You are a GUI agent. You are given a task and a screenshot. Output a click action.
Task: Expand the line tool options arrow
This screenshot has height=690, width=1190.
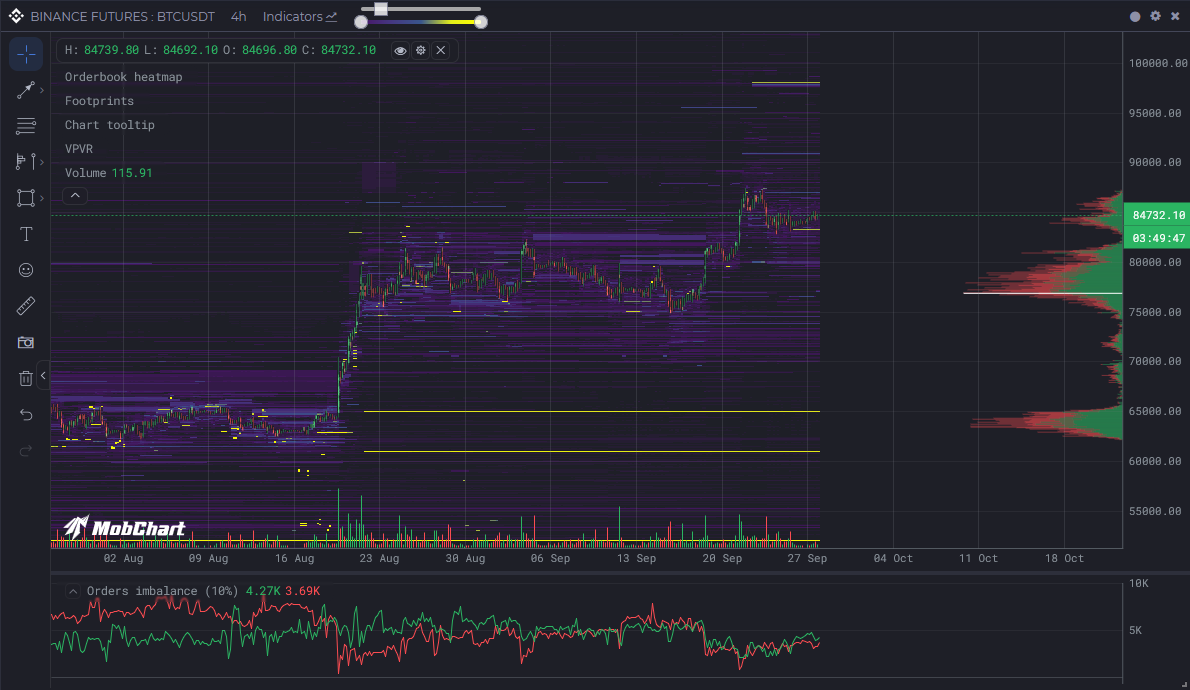point(42,90)
